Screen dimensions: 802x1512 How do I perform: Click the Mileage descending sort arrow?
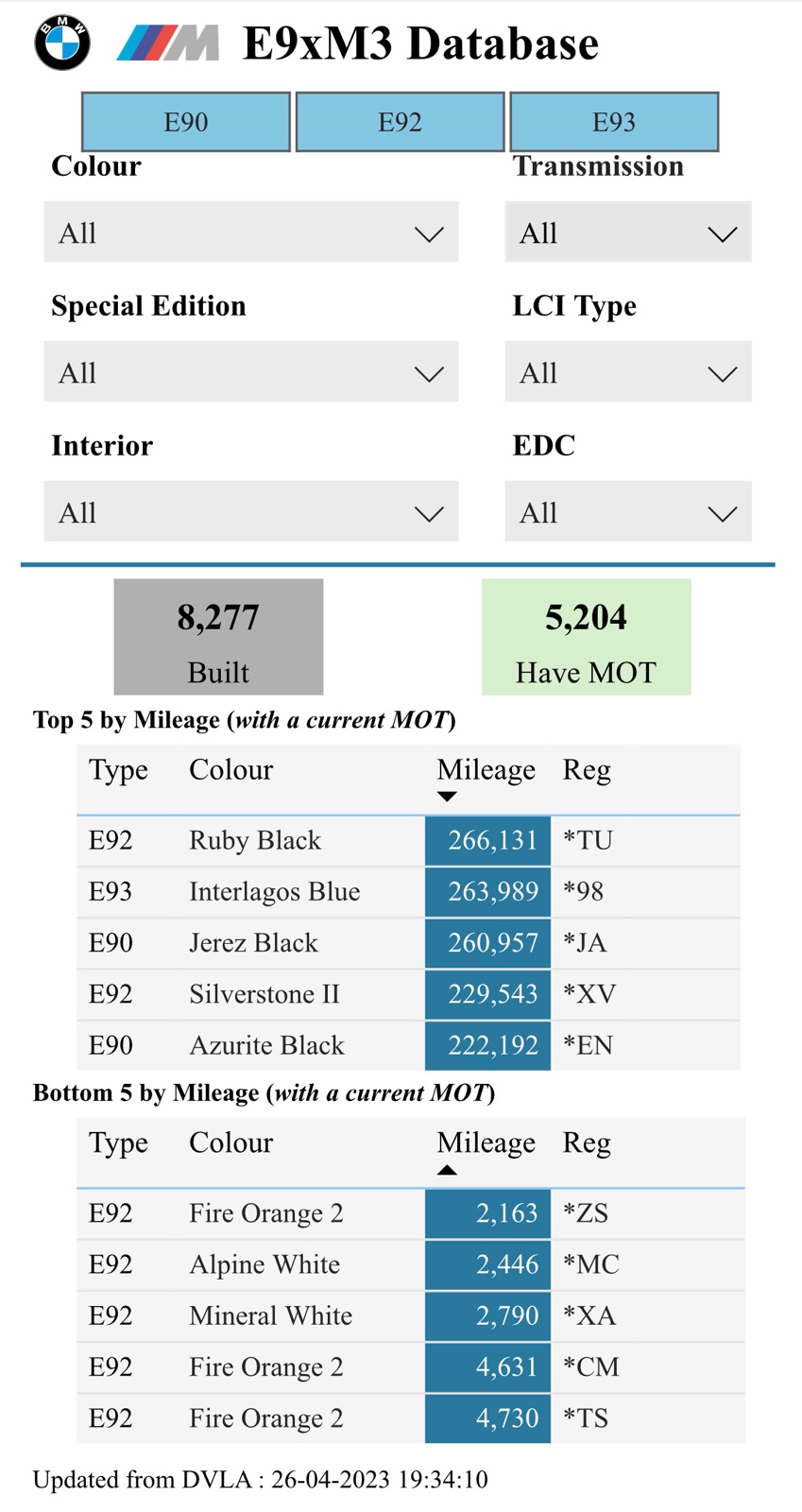tap(447, 797)
